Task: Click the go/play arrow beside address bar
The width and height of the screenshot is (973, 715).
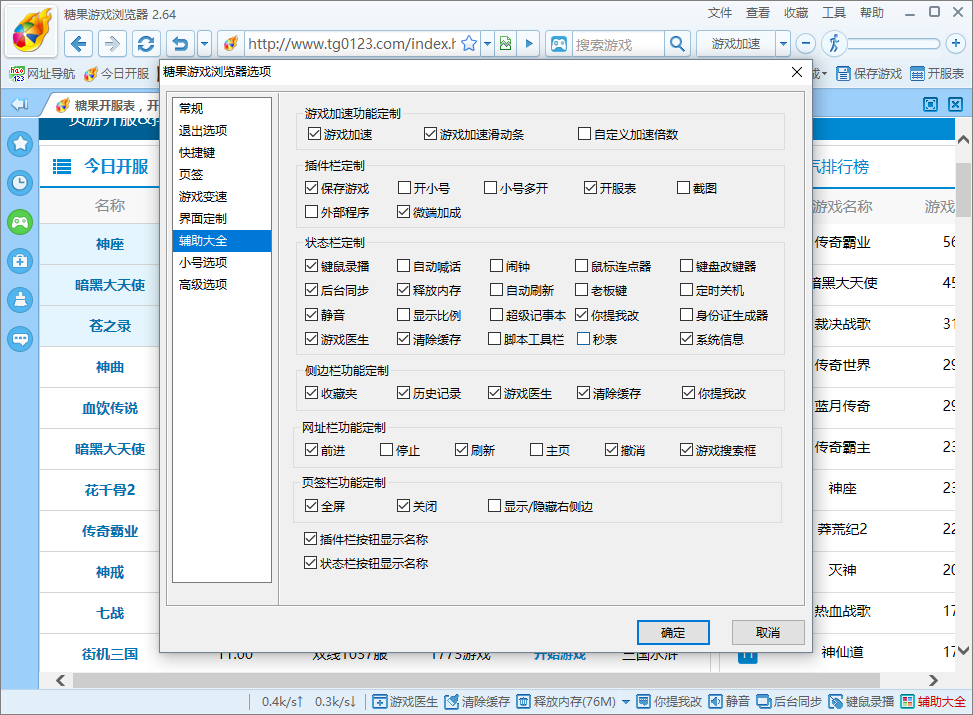Action: (x=529, y=43)
